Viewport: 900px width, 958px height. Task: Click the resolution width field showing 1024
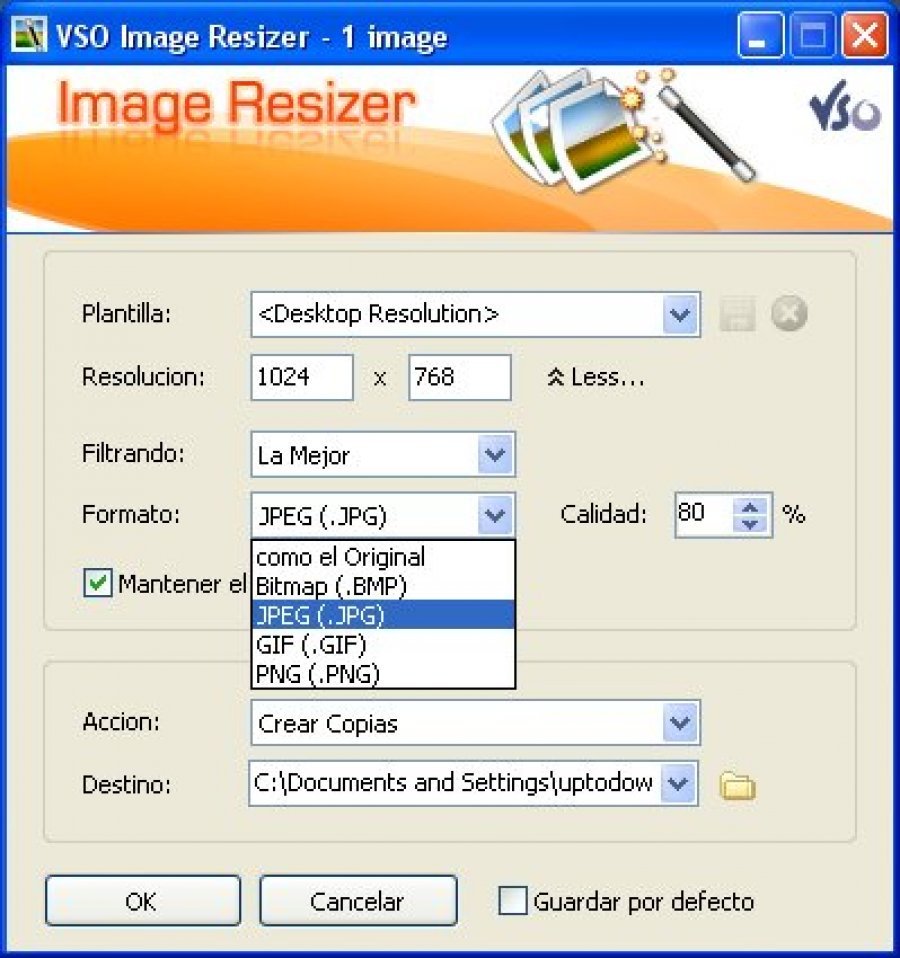(x=301, y=378)
